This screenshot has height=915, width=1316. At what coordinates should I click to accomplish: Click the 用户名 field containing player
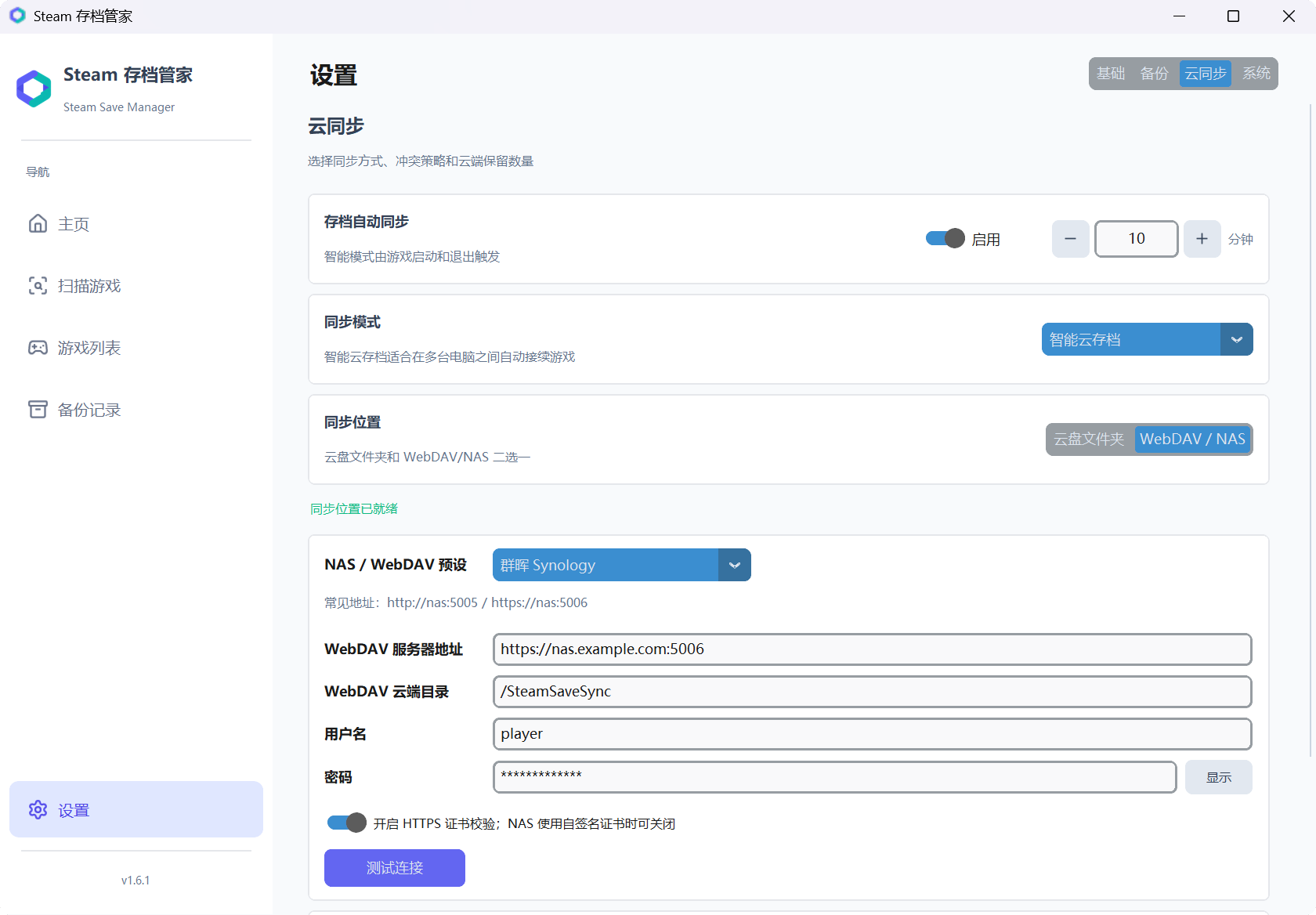pyautogui.click(x=872, y=734)
